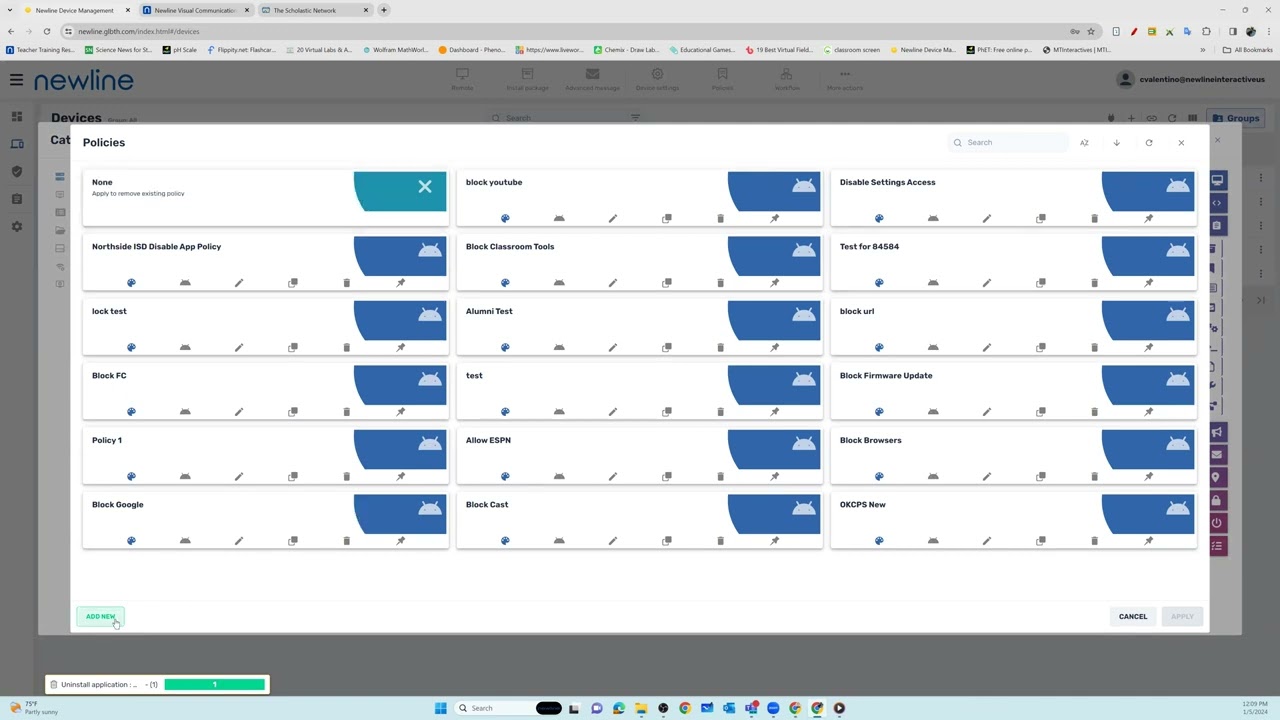1280x720 pixels.
Task: Open the Teacher Training Res bookmark
Action: [40, 50]
